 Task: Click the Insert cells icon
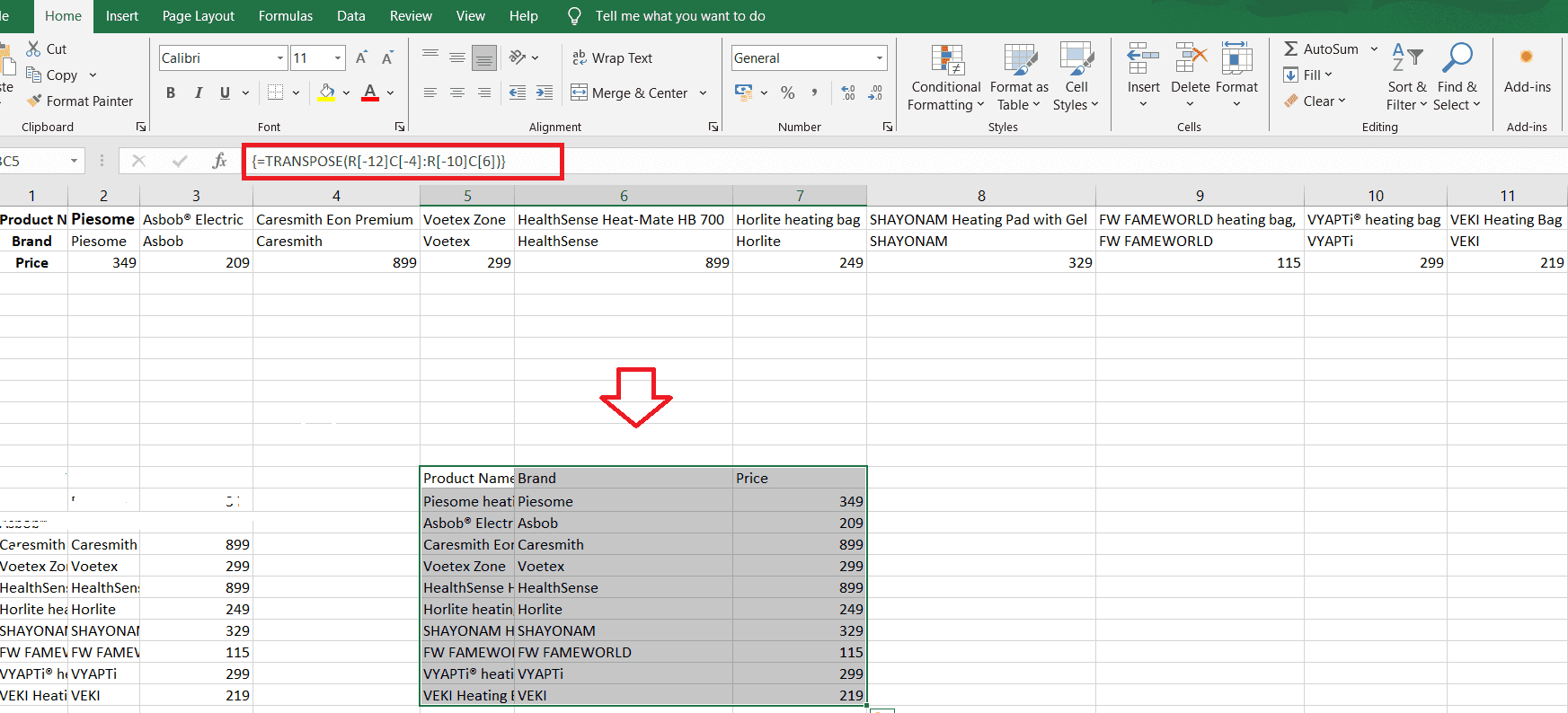click(x=1143, y=58)
